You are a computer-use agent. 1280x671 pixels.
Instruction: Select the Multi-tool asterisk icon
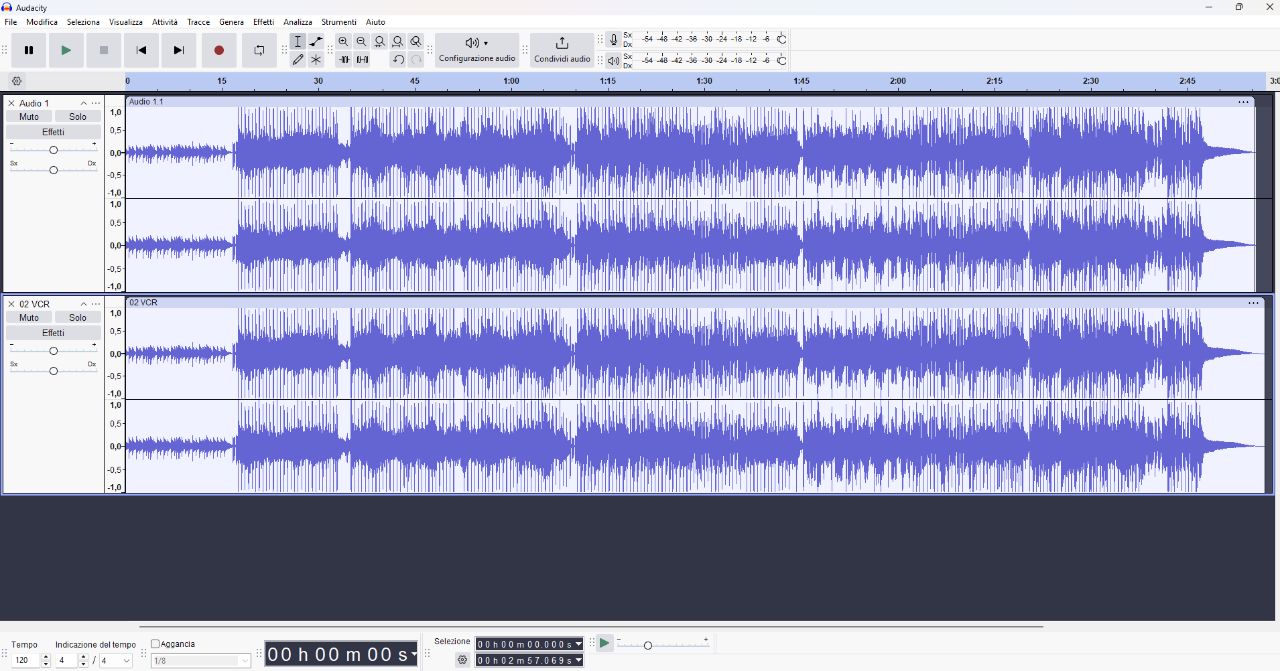316,60
